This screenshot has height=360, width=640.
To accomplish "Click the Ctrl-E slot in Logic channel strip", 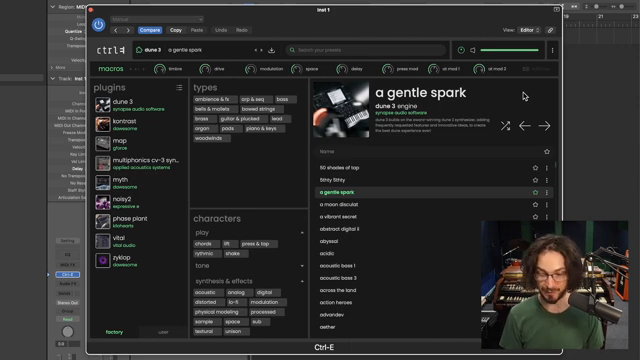I will 68,275.
